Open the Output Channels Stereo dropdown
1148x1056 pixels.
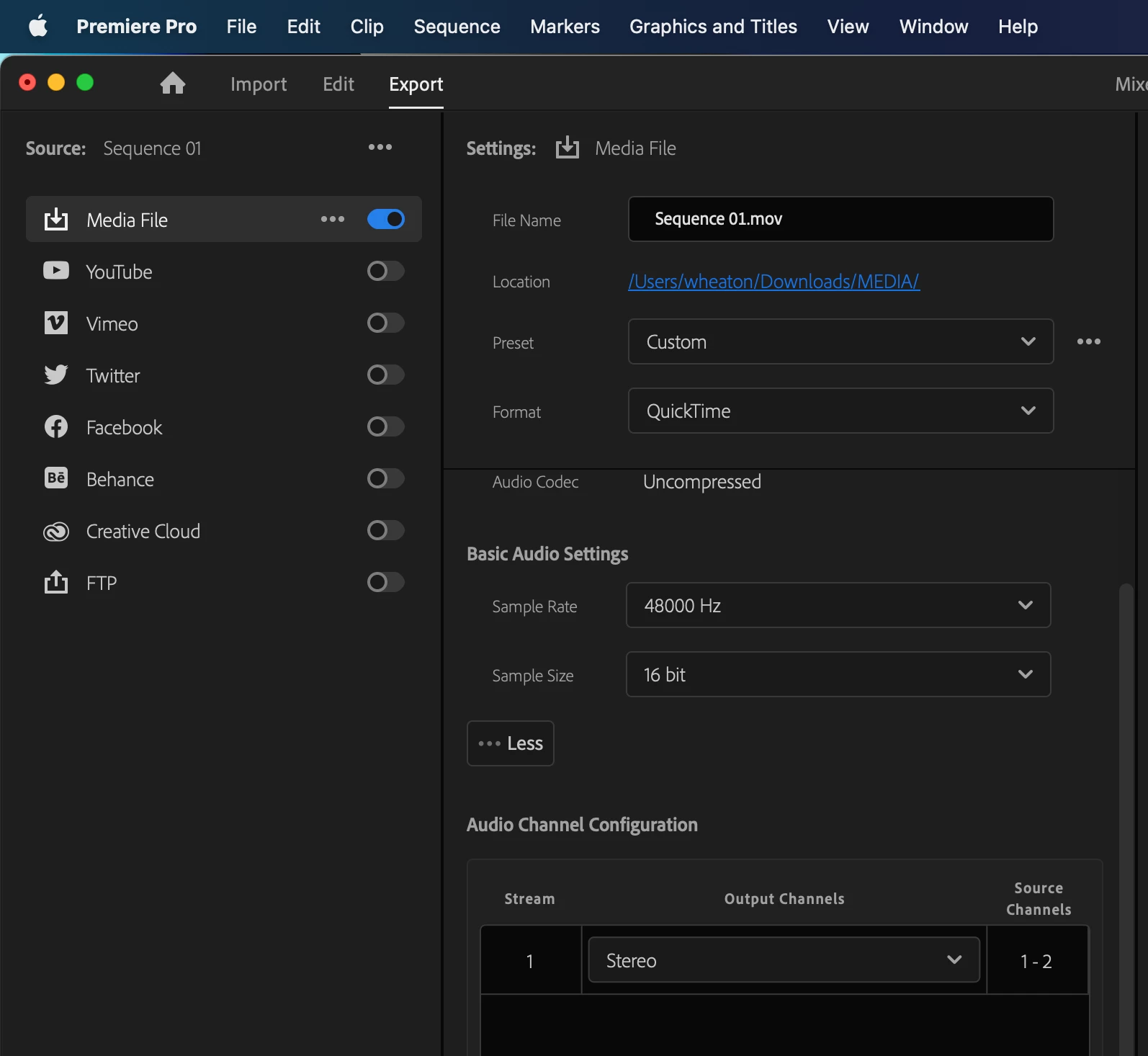pyautogui.click(x=784, y=959)
